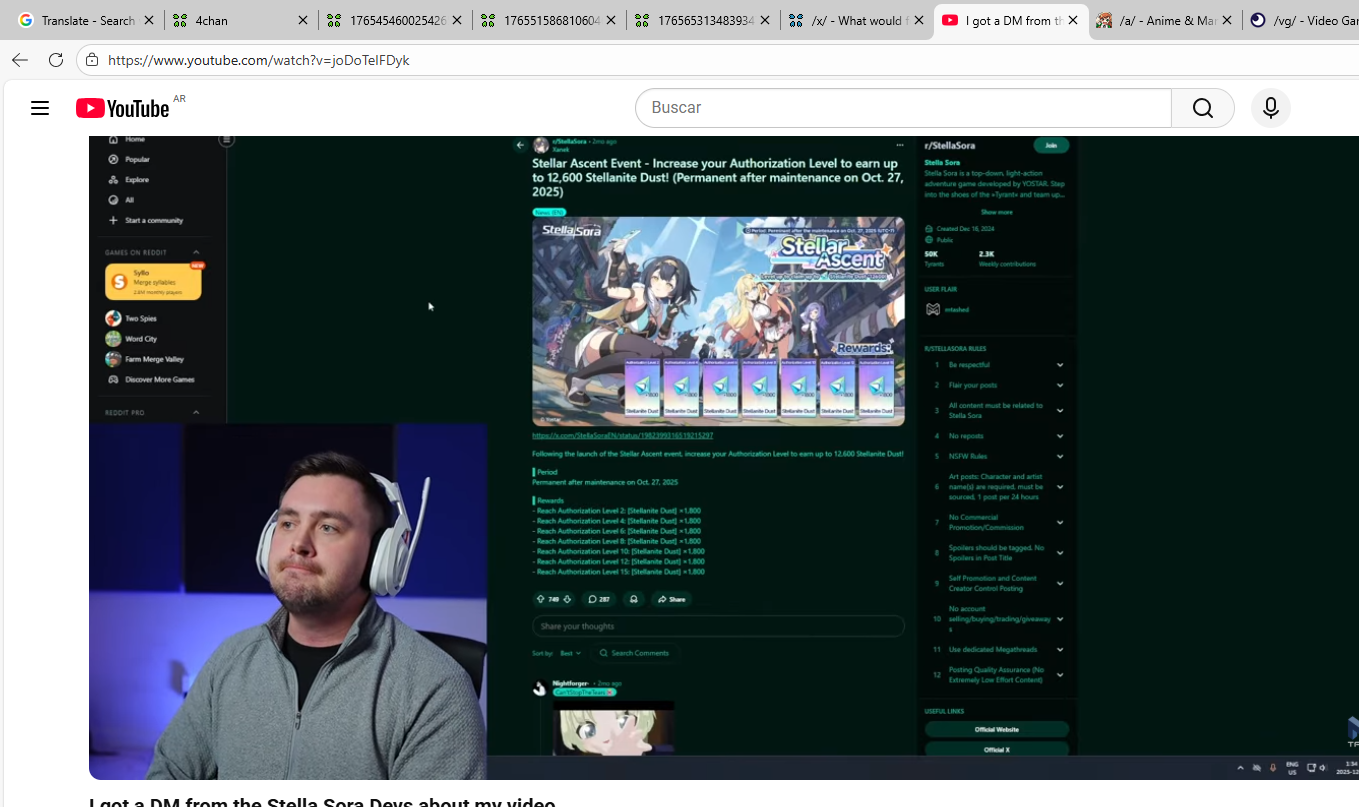Image resolution: width=1359 pixels, height=807 pixels.
Task: Close the active YouTube video tab
Action: (1073, 20)
